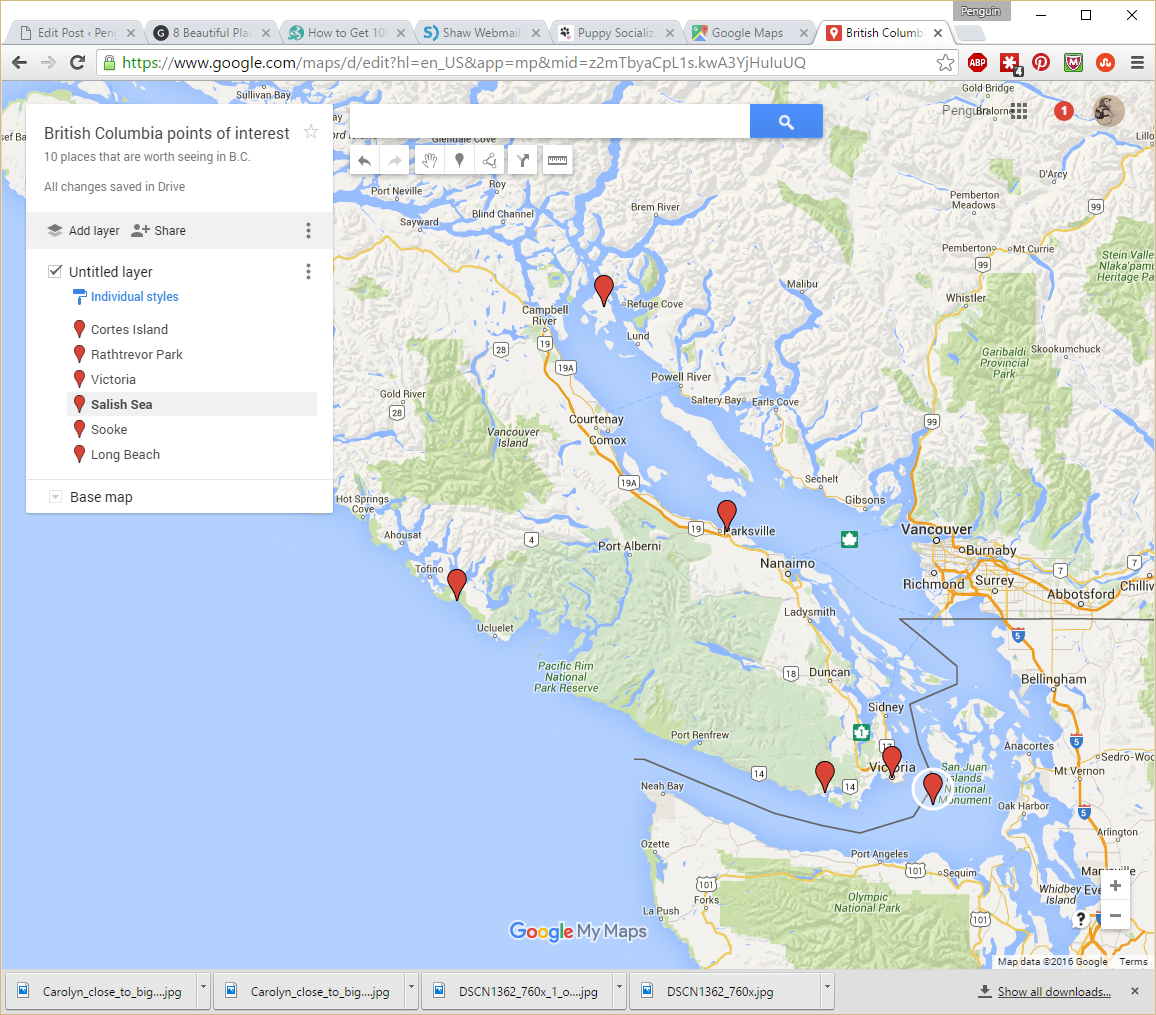Click the map title British Columbia points of interest
Image resolution: width=1156 pixels, height=1015 pixels.
point(167,133)
